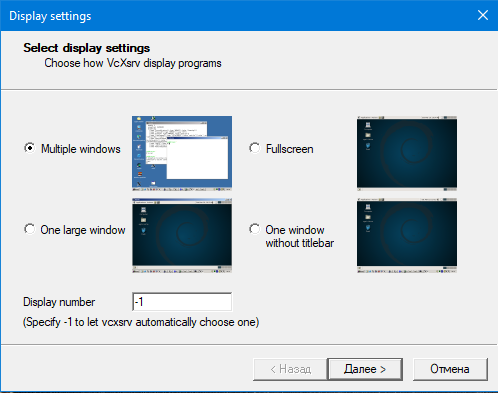Image resolution: width=498 pixels, height=393 pixels.
Task: Click the Display settings title bar text
Action: (x=50, y=16)
